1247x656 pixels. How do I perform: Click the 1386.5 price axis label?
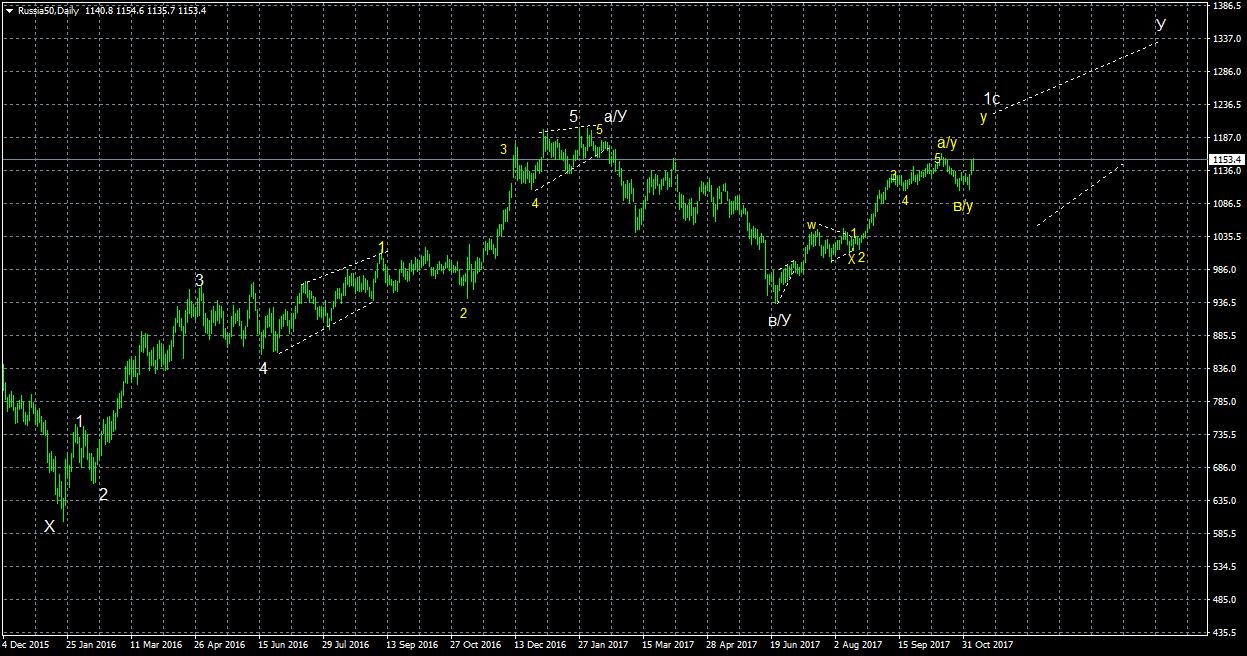click(1226, 6)
